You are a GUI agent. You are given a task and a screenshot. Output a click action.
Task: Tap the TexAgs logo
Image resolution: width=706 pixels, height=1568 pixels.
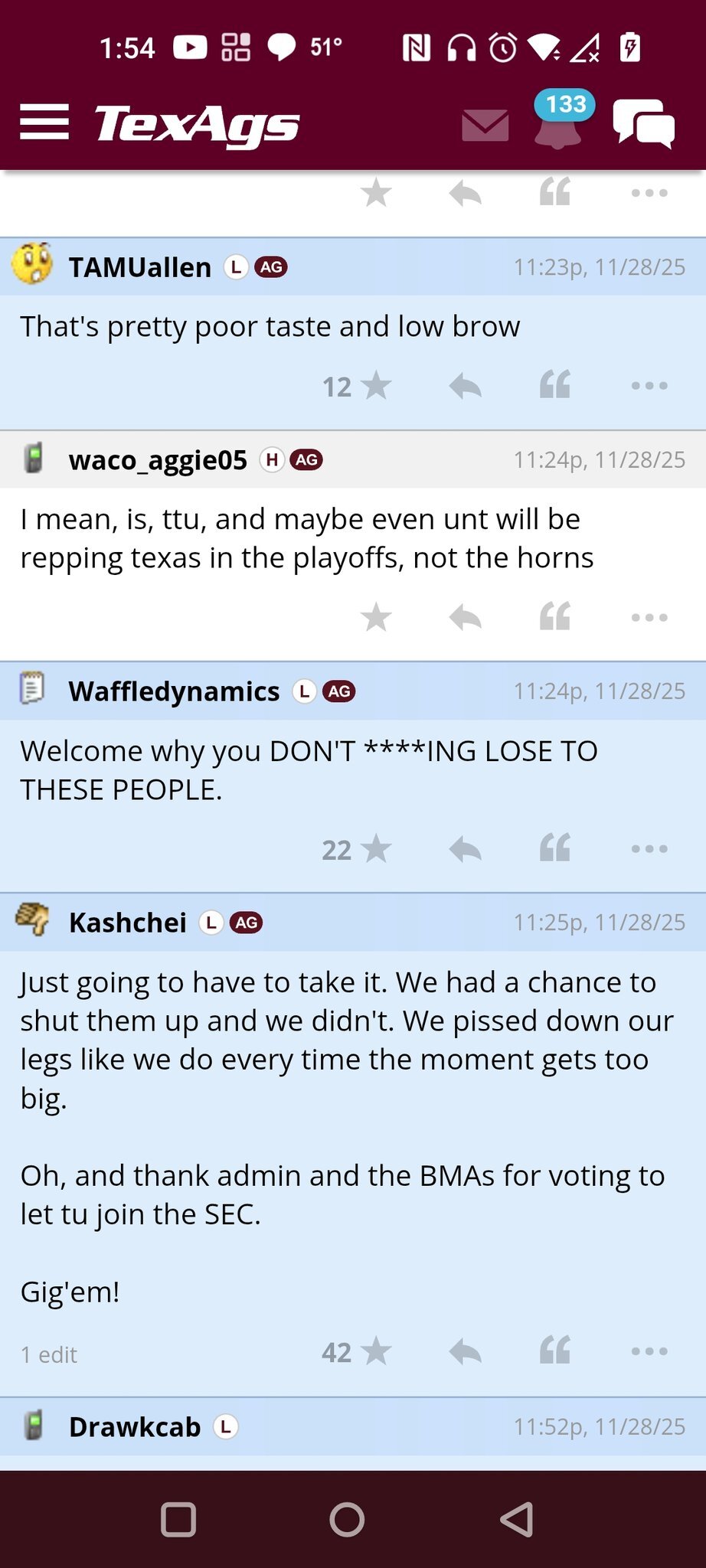click(197, 124)
